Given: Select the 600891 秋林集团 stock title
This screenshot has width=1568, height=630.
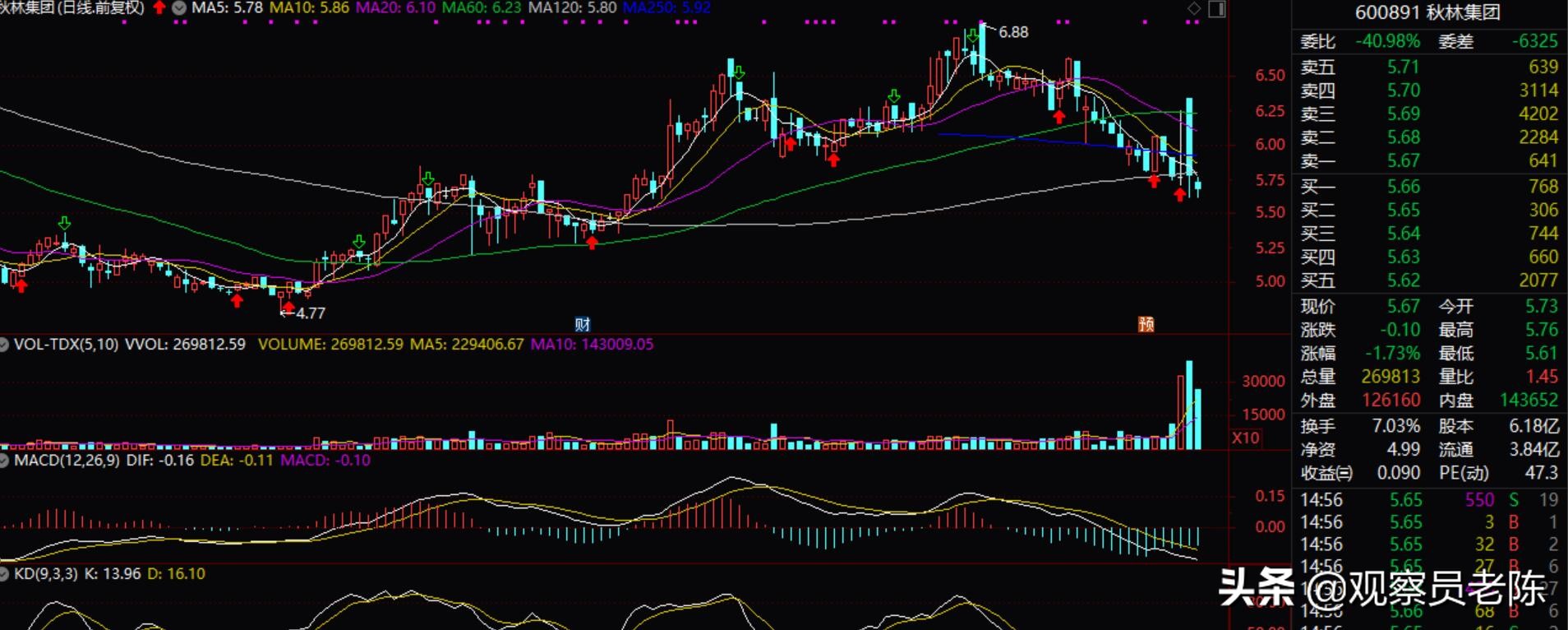Looking at the screenshot, I should [x=1427, y=12].
